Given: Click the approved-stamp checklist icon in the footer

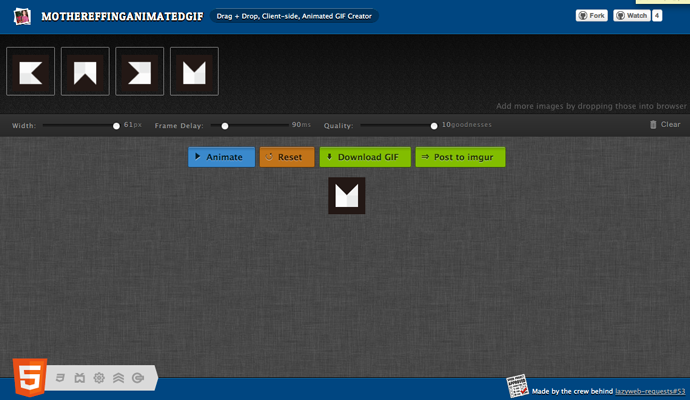Looking at the screenshot, I should [518, 387].
